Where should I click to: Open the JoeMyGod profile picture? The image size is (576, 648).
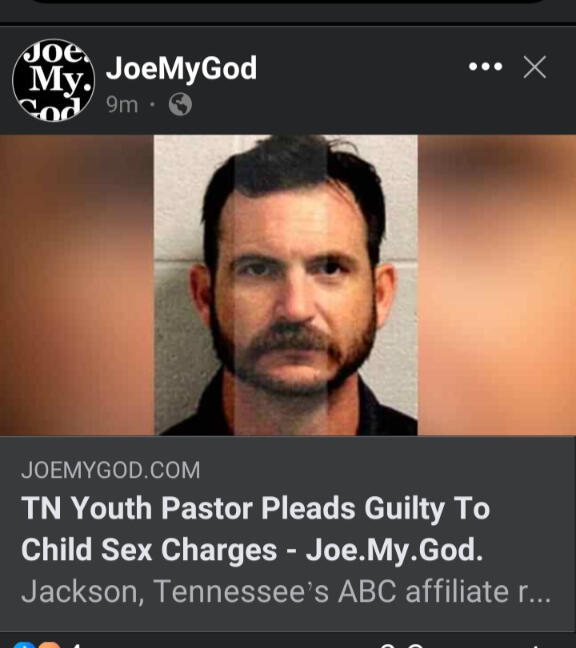(54, 80)
